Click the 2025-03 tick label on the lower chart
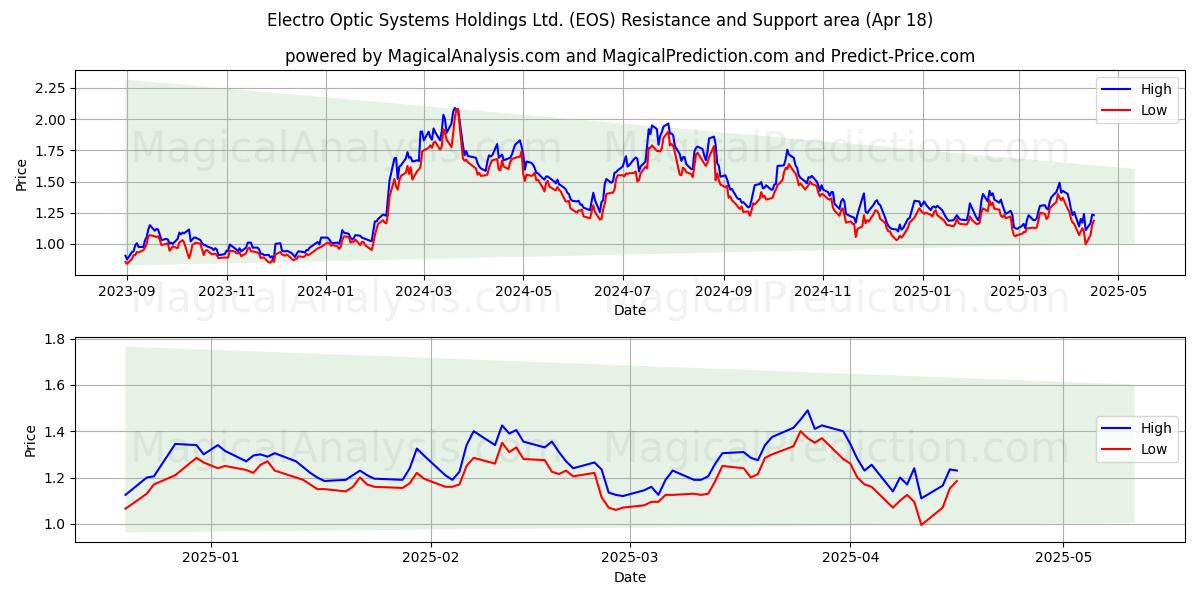The image size is (1200, 600). tap(630, 557)
